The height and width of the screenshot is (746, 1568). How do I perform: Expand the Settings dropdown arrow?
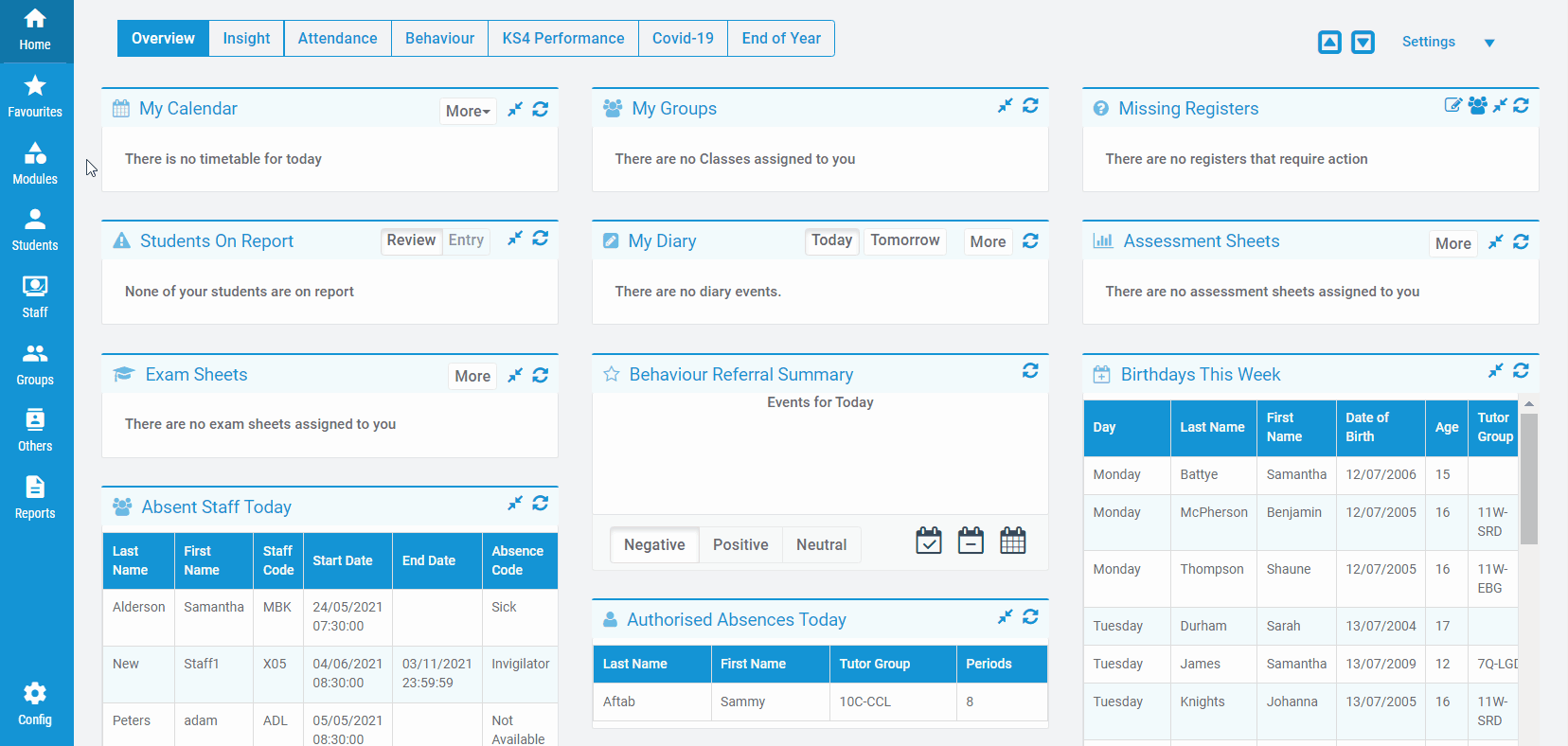[x=1489, y=43]
